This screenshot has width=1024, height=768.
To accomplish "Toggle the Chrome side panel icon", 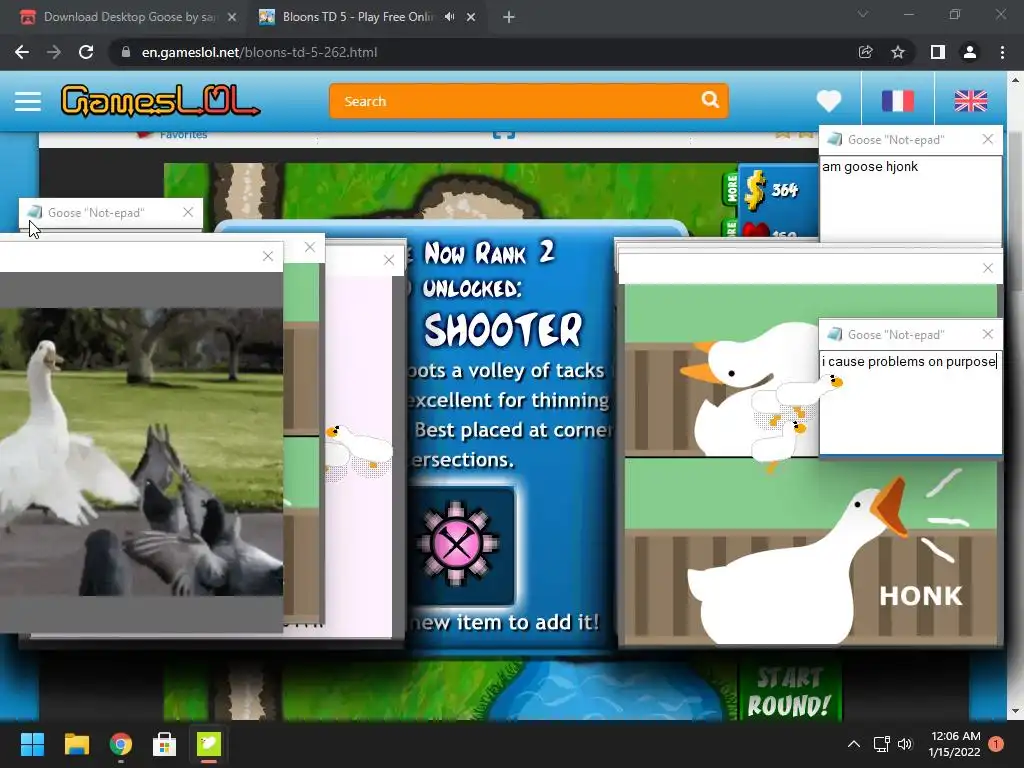I will pyautogui.click(x=938, y=52).
